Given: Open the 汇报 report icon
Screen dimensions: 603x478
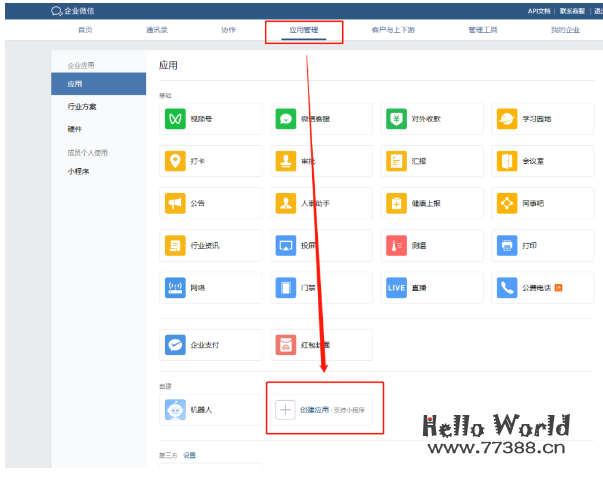Looking at the screenshot, I should pyautogui.click(x=396, y=161).
